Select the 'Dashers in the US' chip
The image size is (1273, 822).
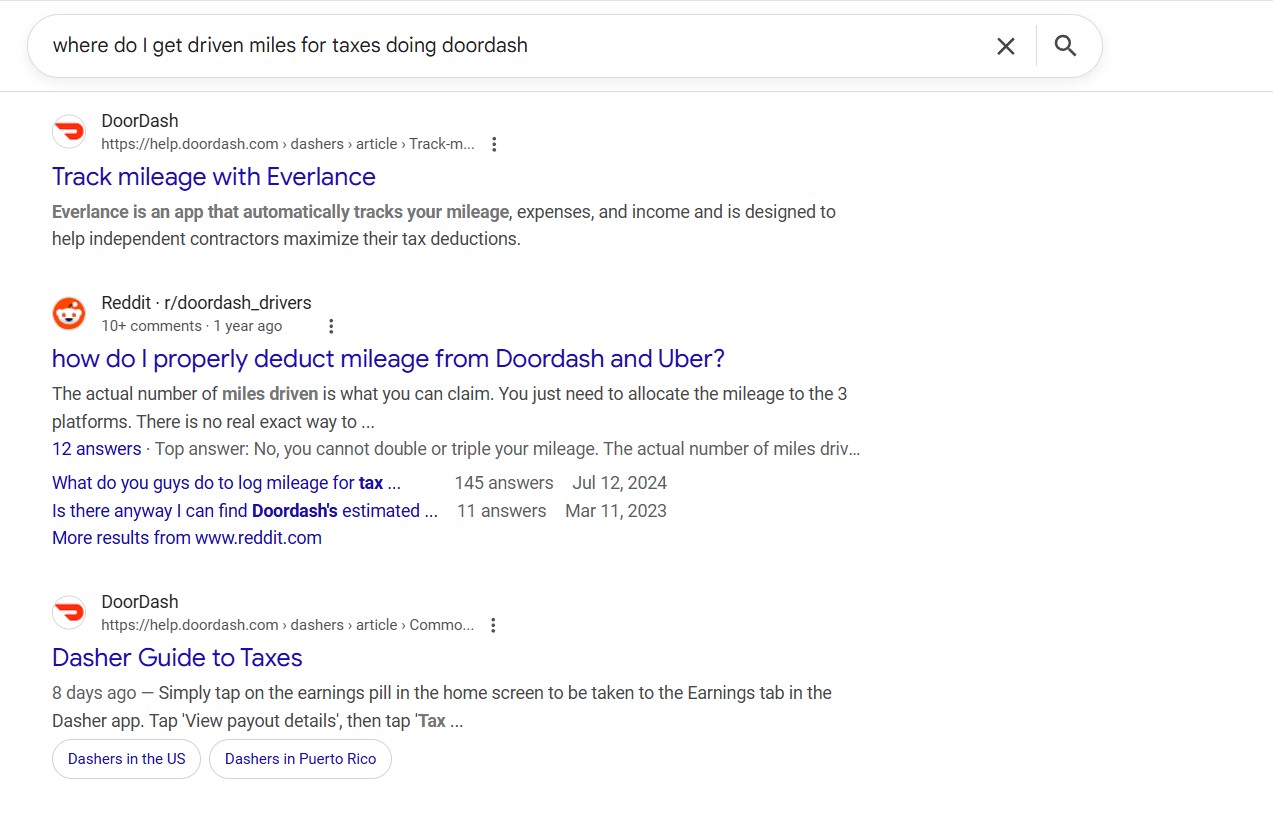(x=127, y=759)
